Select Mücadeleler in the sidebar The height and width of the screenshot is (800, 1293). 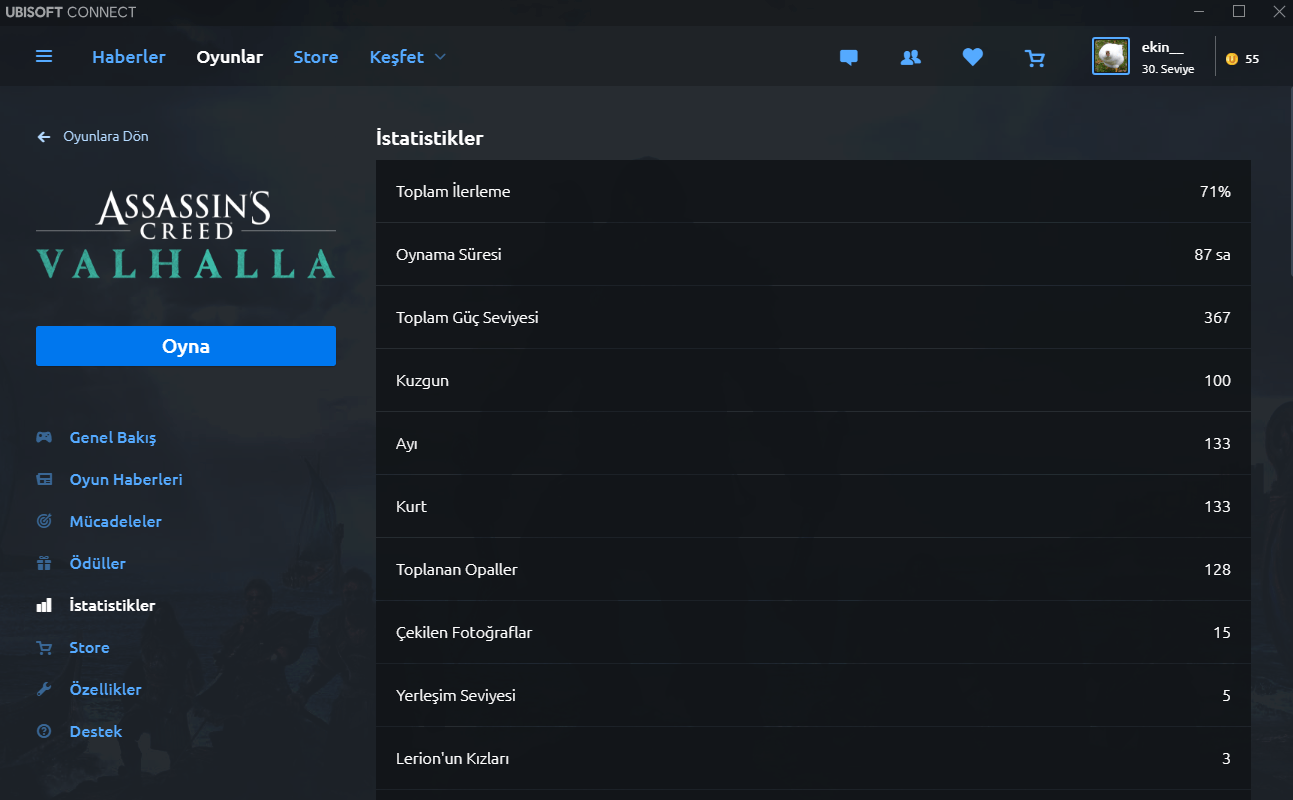pos(115,522)
